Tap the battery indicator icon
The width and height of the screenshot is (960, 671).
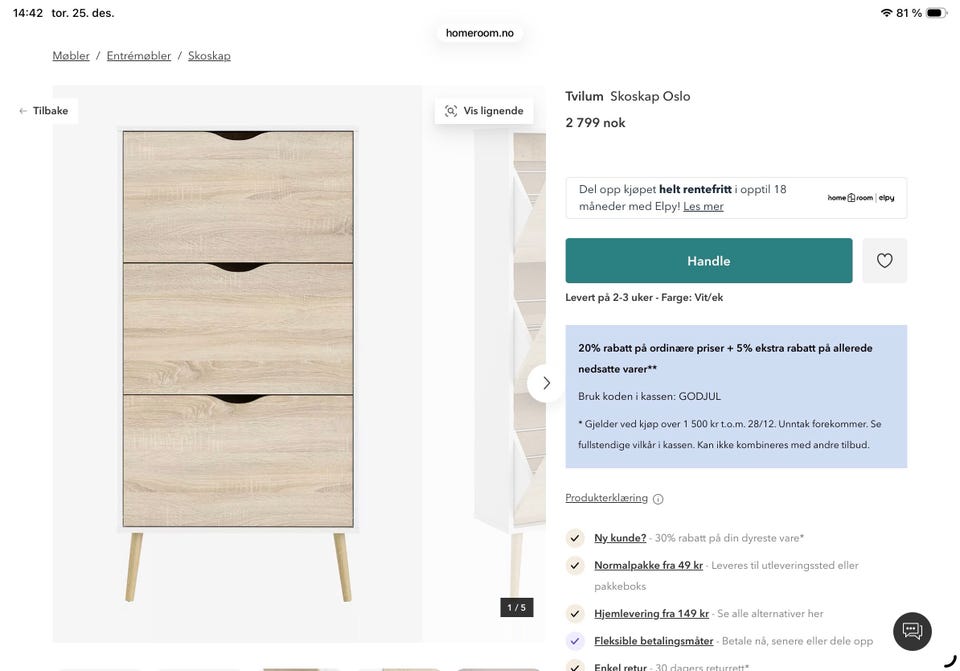(936, 13)
